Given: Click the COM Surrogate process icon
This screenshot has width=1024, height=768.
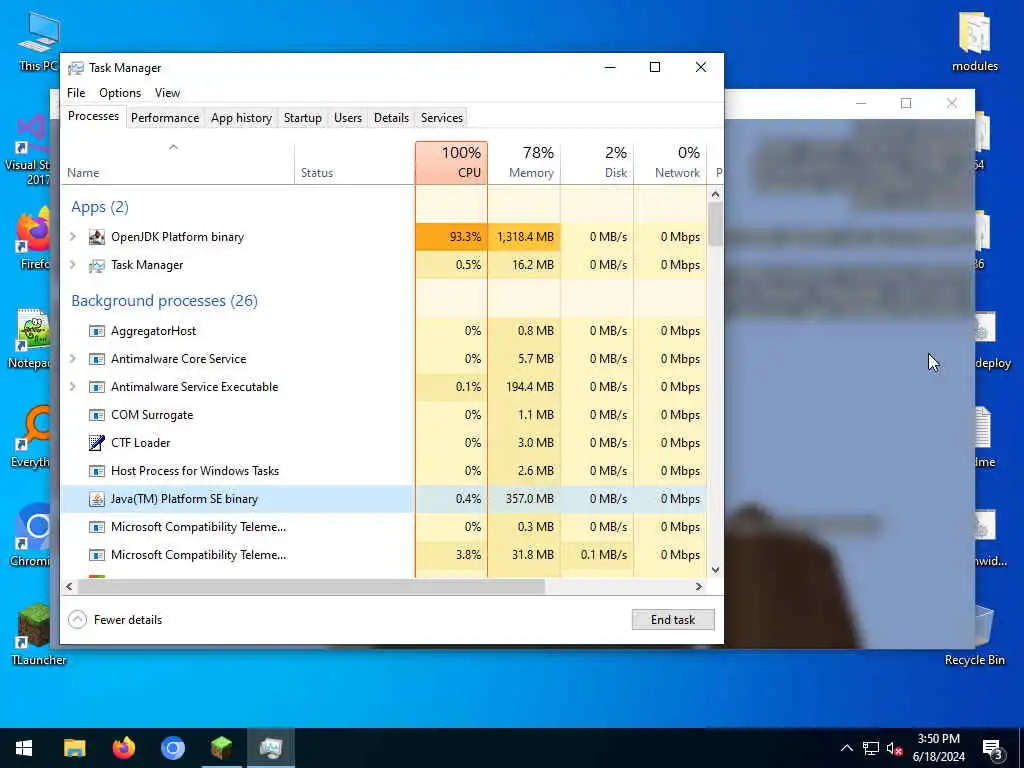Looking at the screenshot, I should [x=97, y=415].
